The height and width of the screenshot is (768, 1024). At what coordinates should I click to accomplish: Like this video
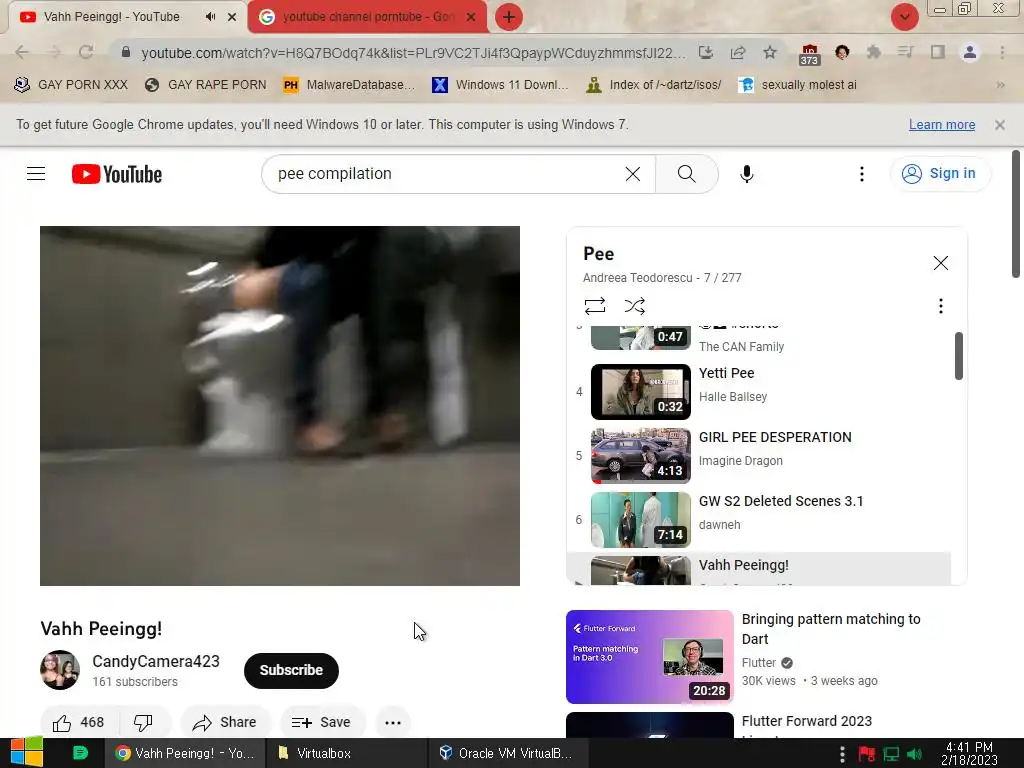[x=79, y=722]
